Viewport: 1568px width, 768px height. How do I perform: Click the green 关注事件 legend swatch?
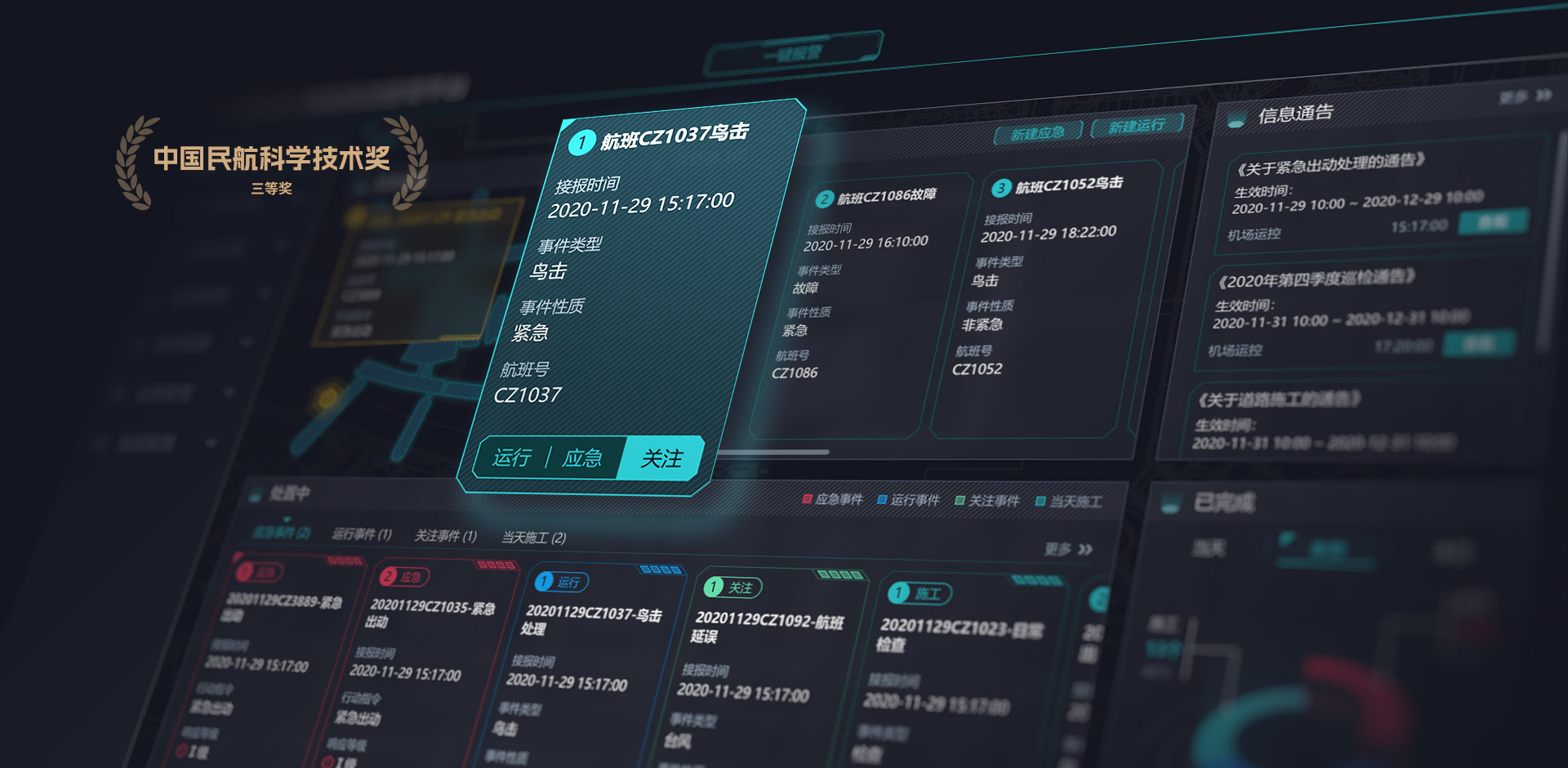pos(960,500)
